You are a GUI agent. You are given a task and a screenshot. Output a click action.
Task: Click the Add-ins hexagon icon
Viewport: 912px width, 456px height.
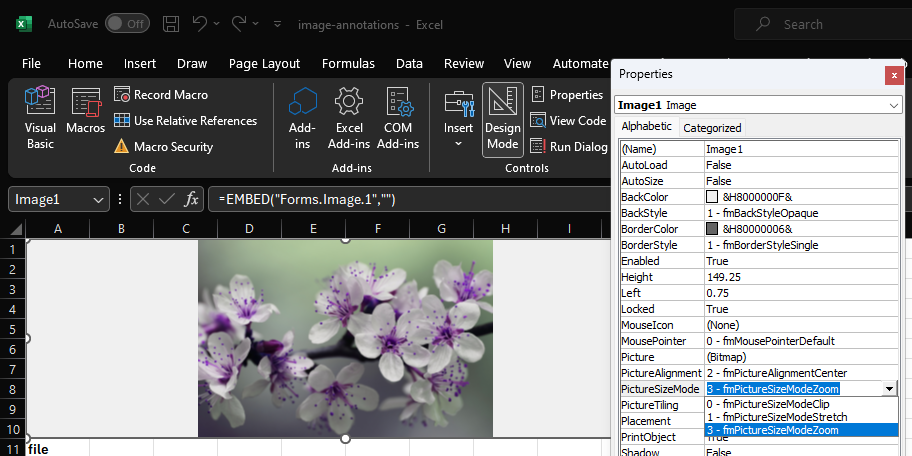pyautogui.click(x=302, y=102)
